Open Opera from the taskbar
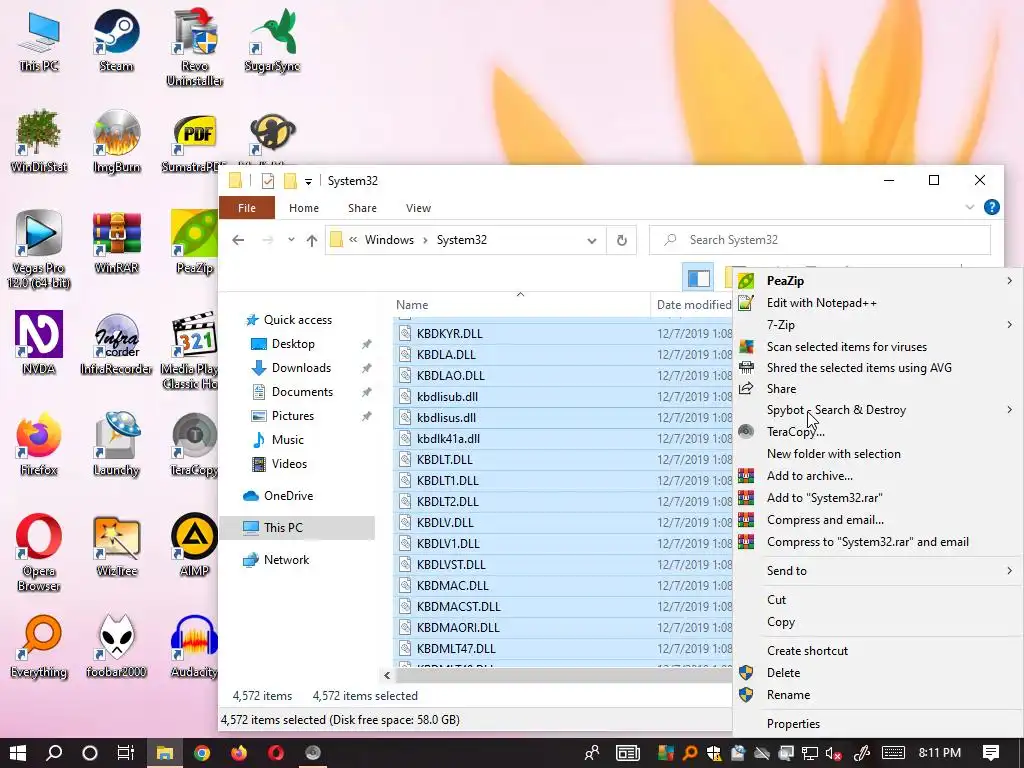This screenshot has width=1024, height=768. pos(276,753)
